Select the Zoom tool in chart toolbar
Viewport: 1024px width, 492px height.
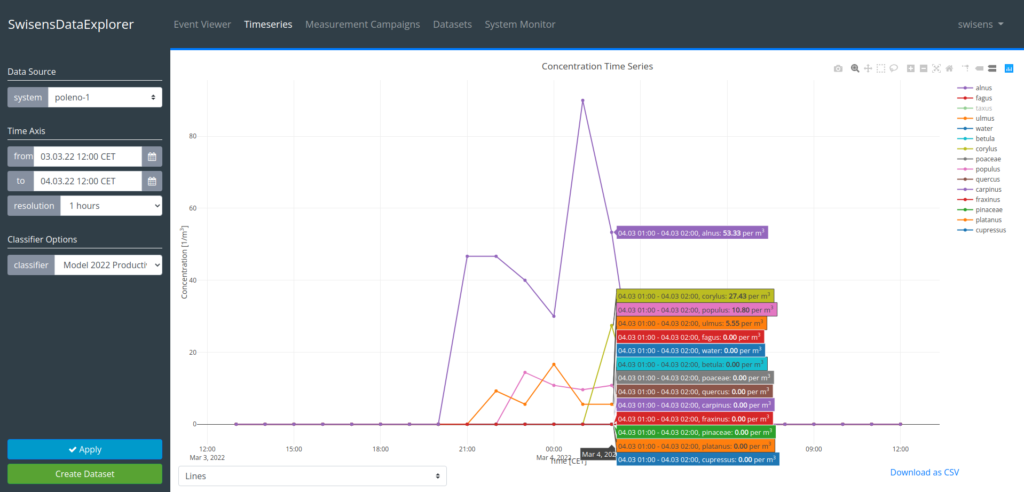855,68
